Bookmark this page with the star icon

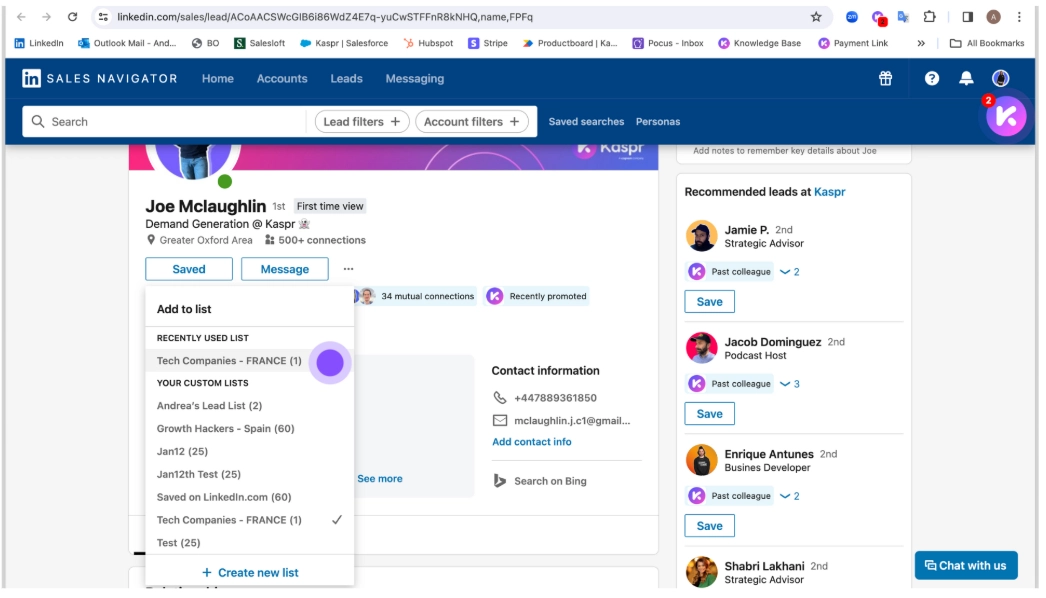tap(816, 17)
